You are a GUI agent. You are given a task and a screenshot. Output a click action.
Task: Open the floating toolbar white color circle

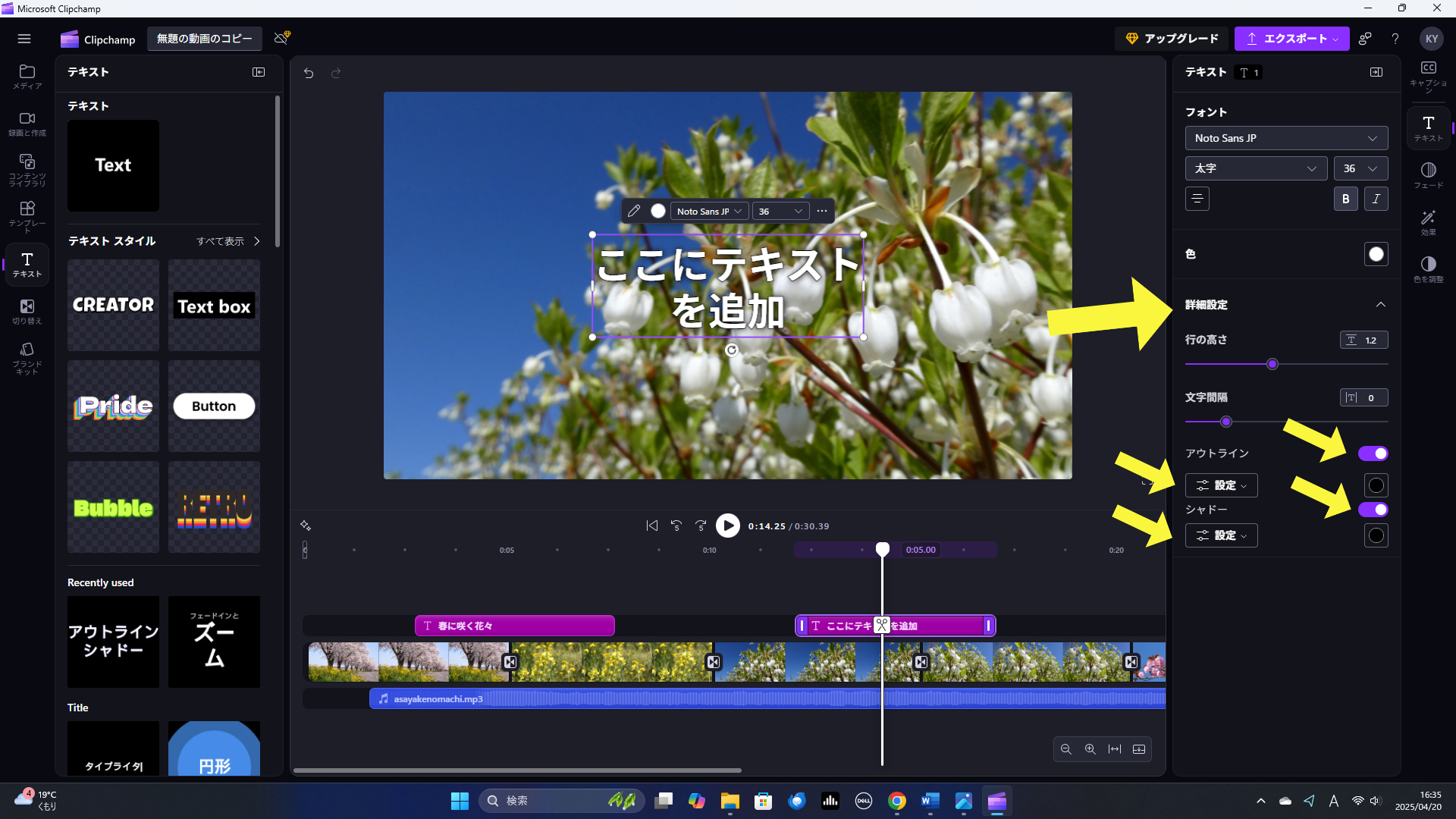pos(658,211)
